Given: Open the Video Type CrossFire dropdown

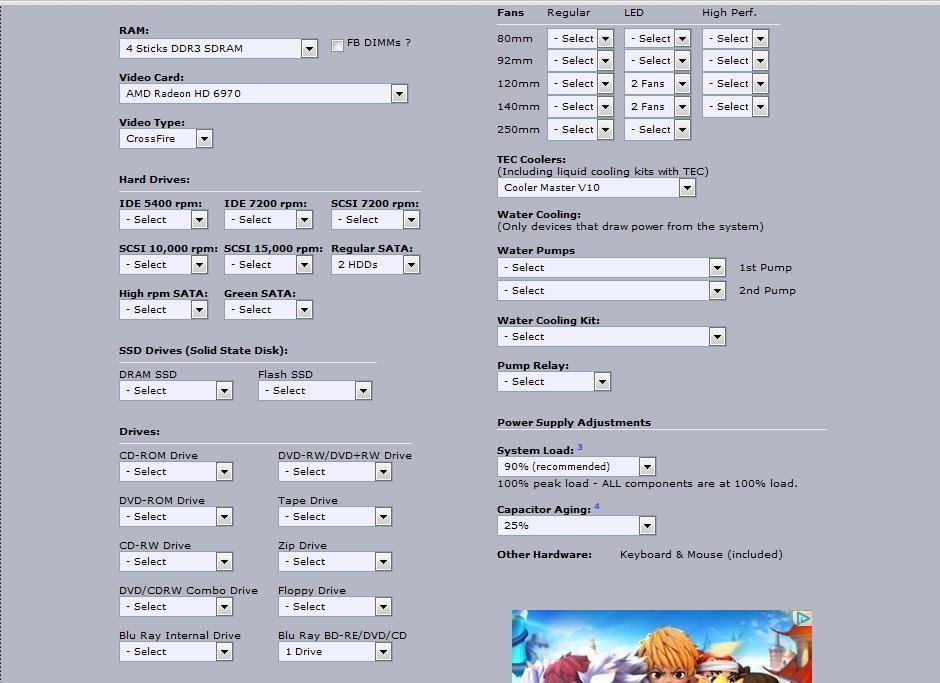Looking at the screenshot, I should [166, 139].
